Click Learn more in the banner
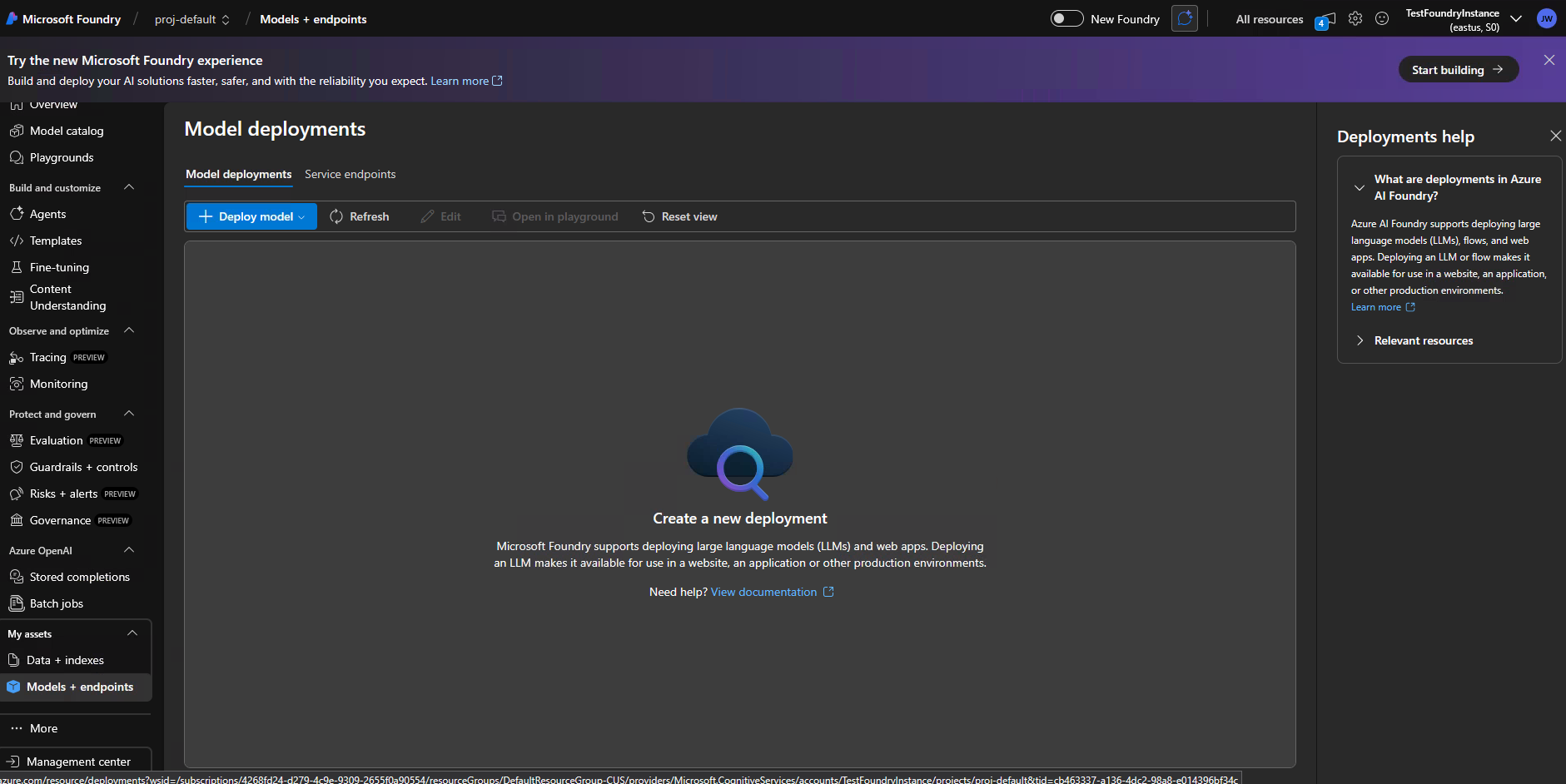 [x=466, y=81]
